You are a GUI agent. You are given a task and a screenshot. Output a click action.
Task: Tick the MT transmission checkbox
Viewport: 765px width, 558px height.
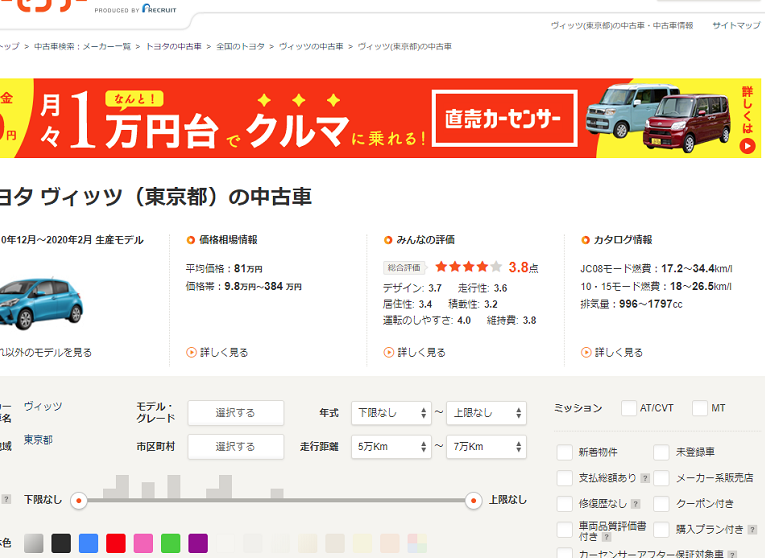coord(700,408)
